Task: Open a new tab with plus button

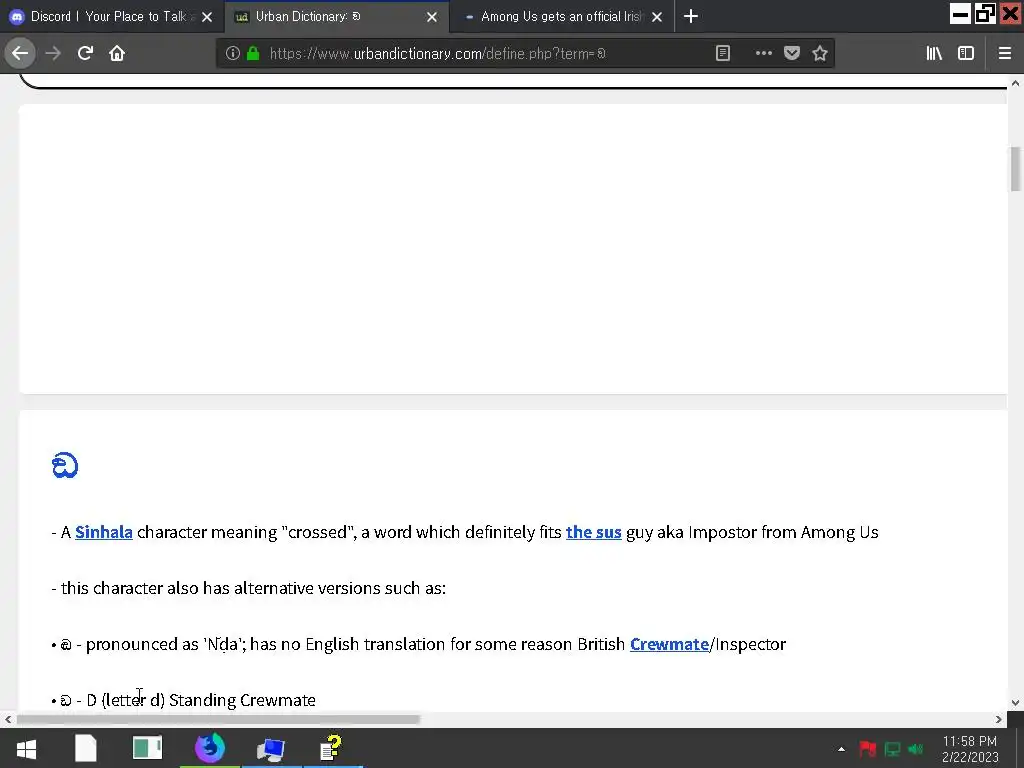Action: [x=691, y=16]
